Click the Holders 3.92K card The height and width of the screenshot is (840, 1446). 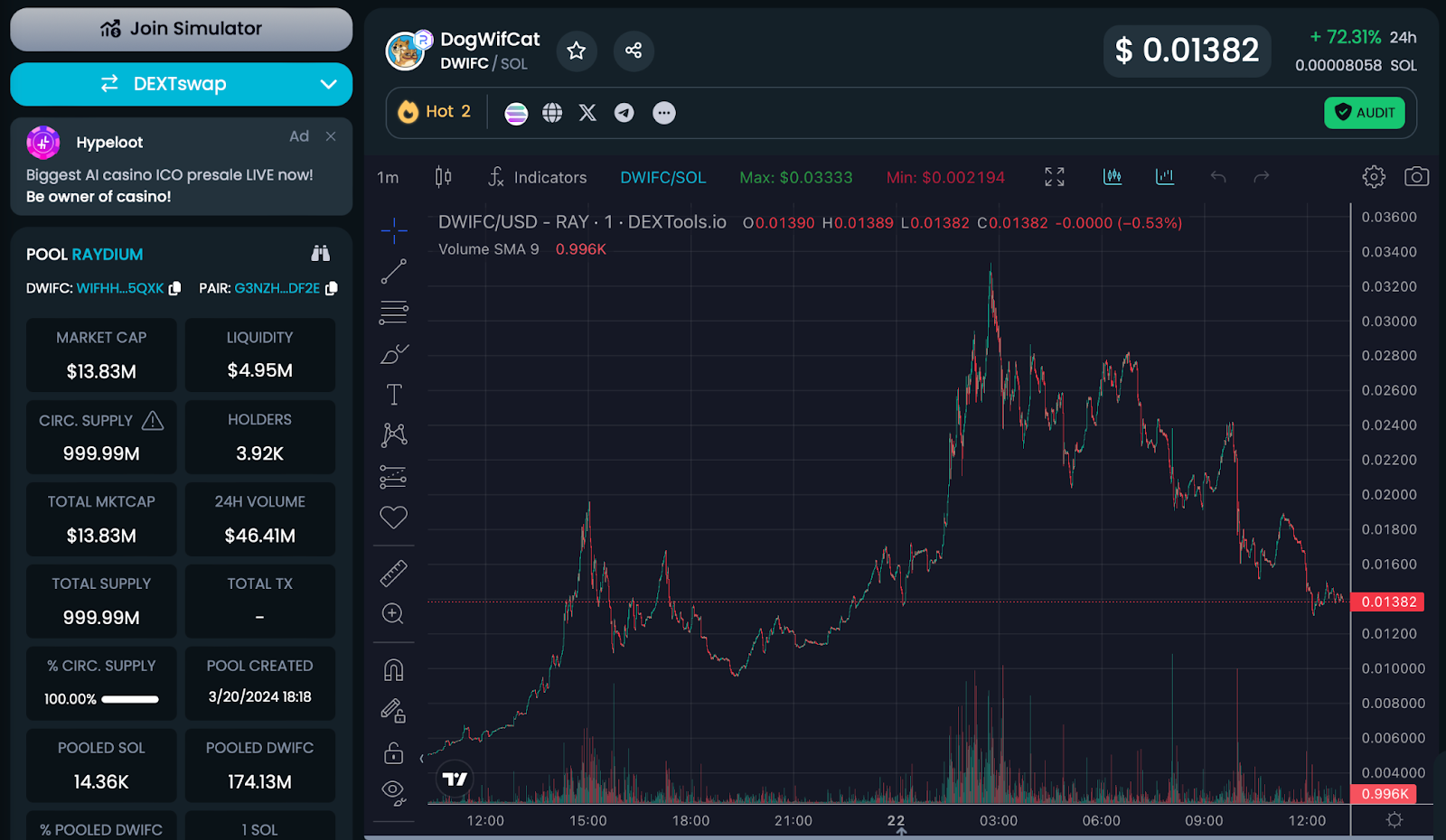click(260, 437)
